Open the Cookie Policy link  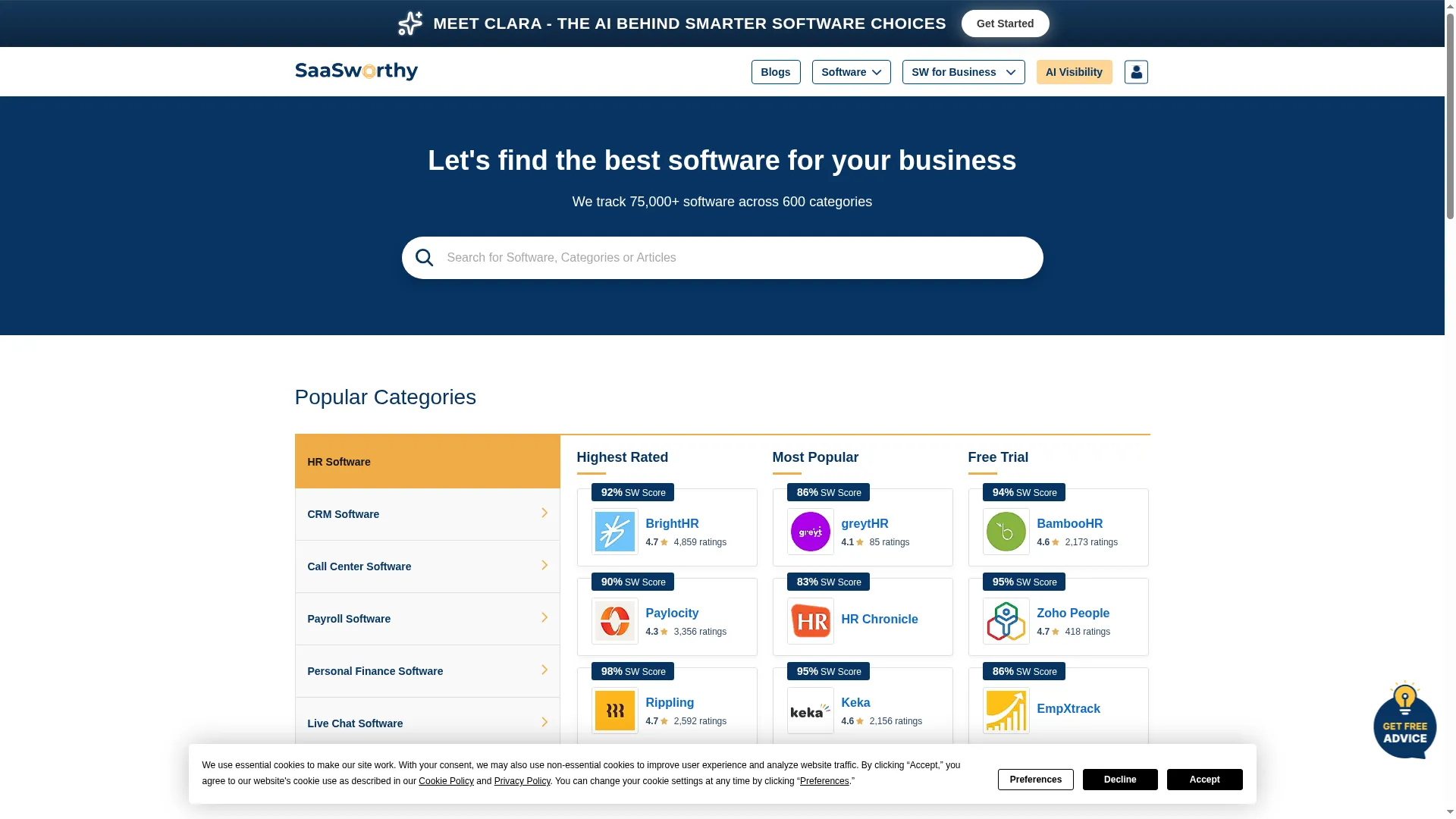446,781
